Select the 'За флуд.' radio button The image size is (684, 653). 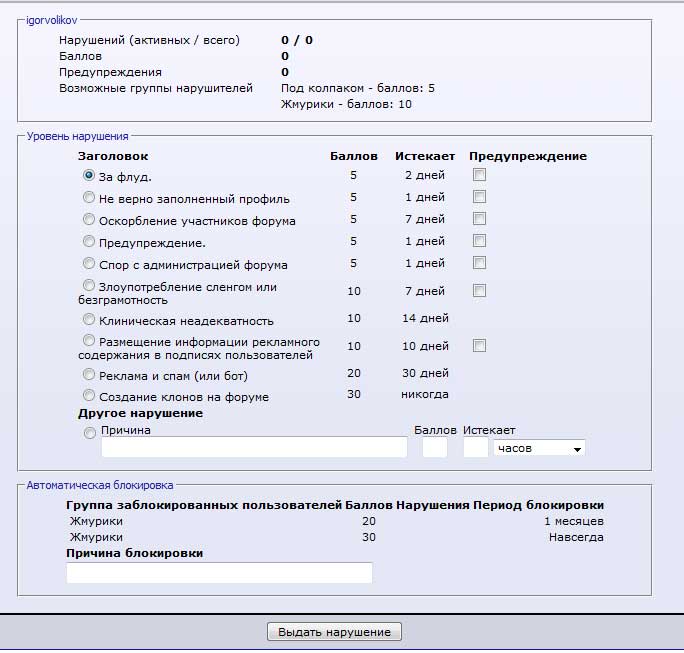pos(89,175)
